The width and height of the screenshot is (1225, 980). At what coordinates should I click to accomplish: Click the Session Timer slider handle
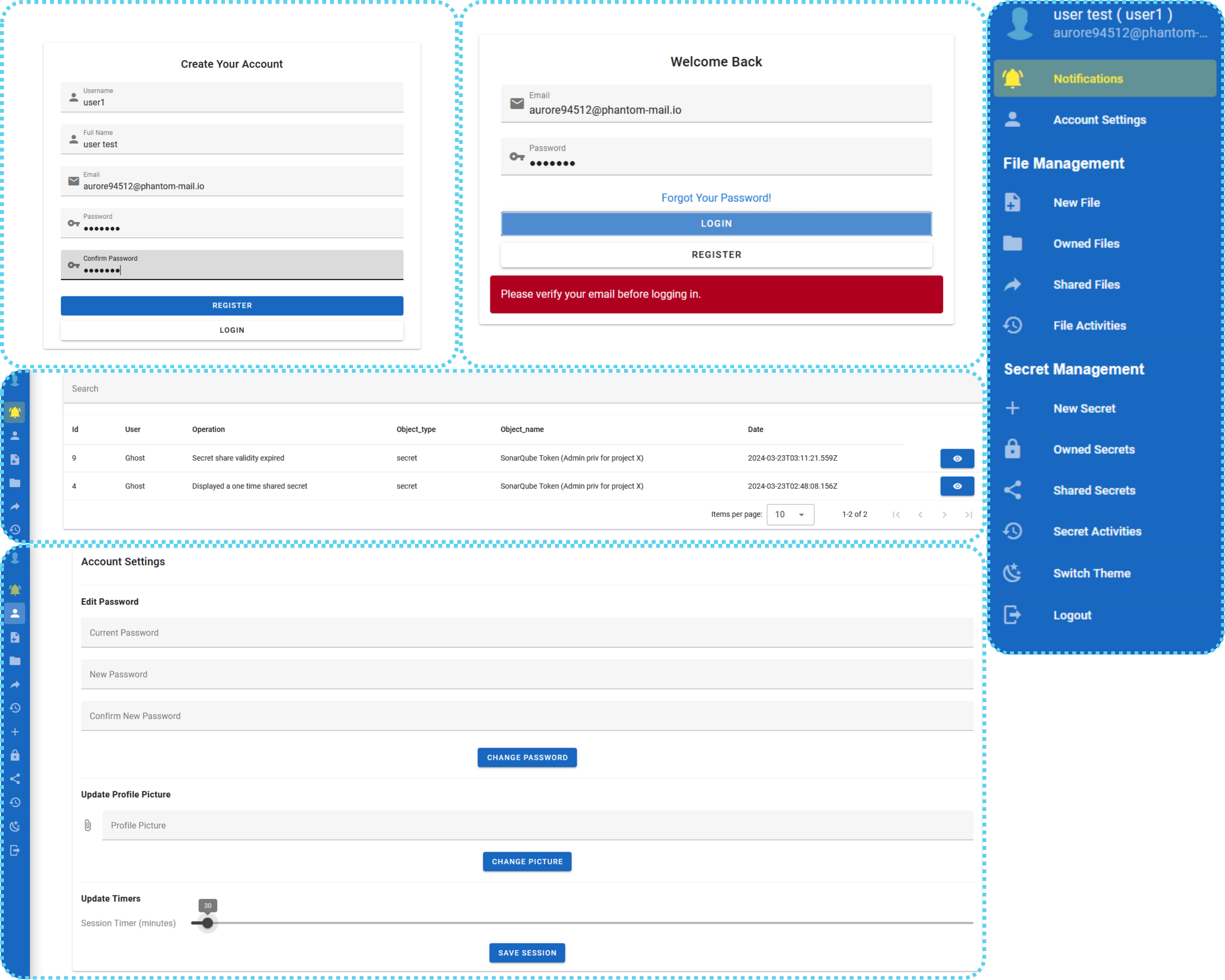click(x=208, y=923)
